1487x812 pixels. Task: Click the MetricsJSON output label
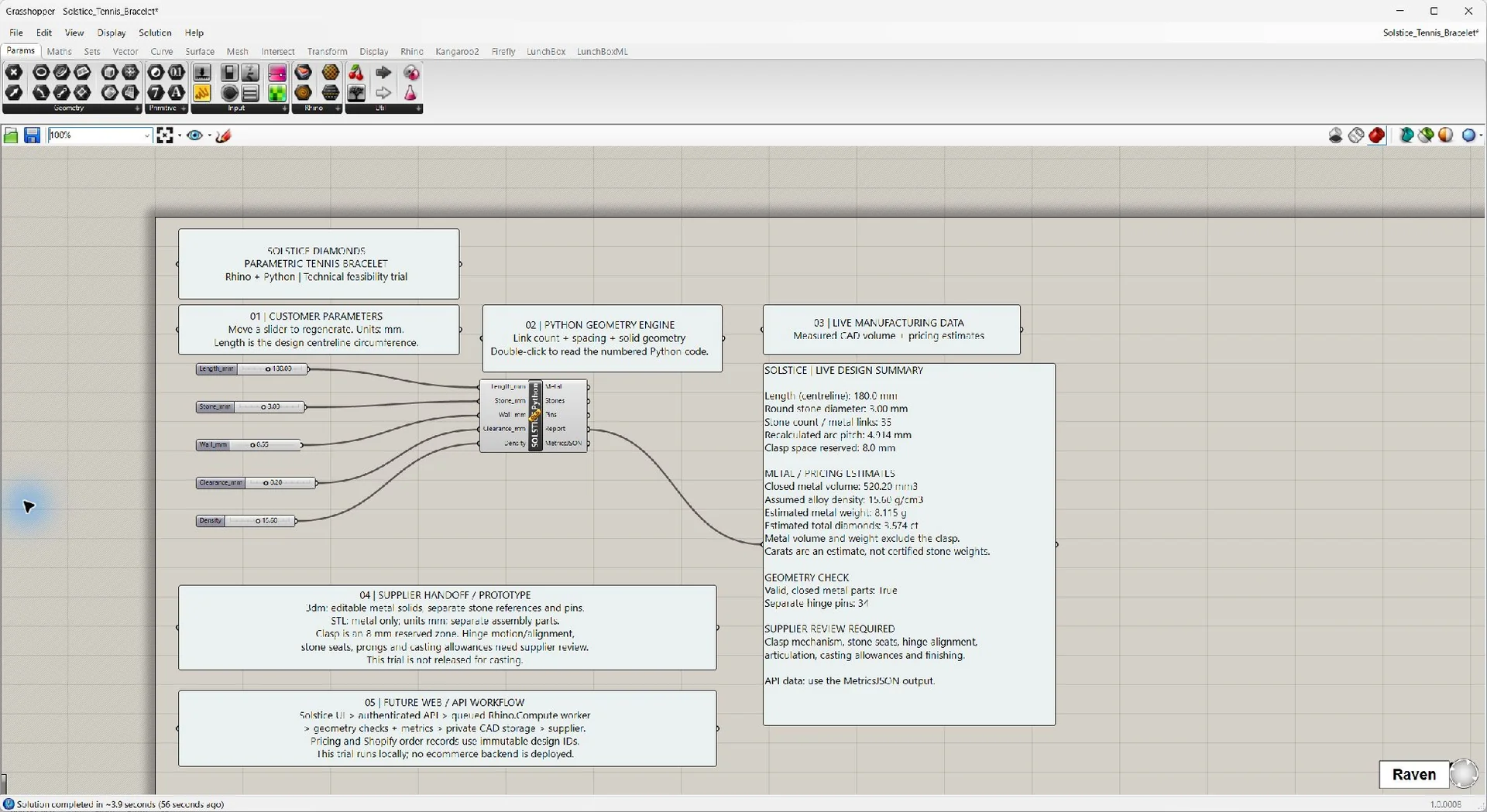(563, 444)
